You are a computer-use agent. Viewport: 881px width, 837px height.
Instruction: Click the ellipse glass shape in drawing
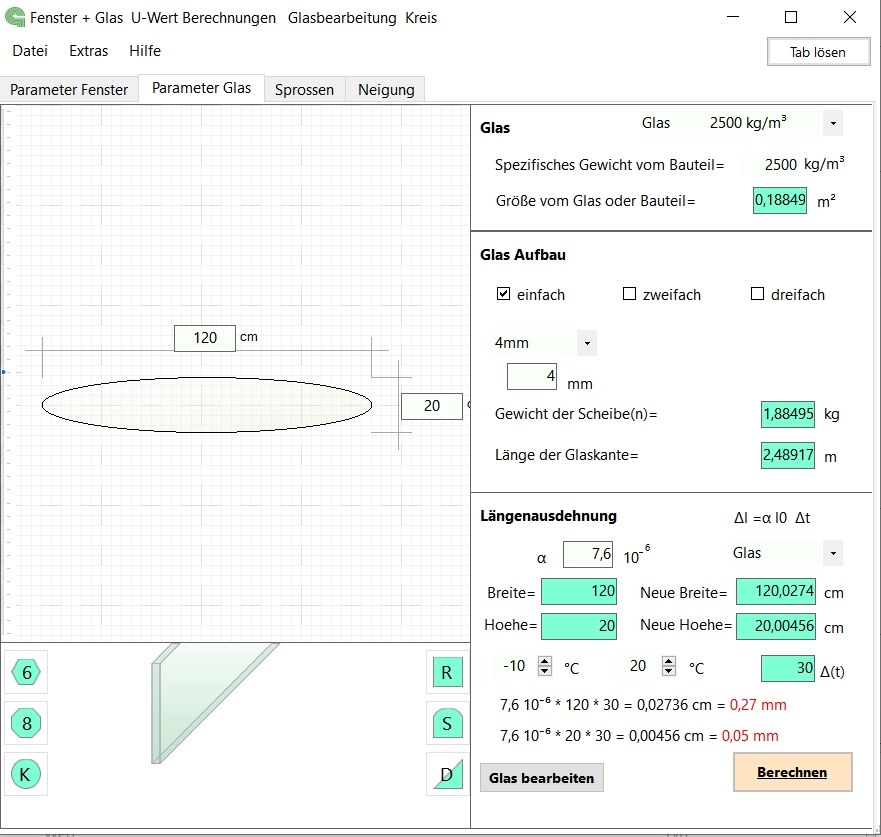tap(207, 405)
